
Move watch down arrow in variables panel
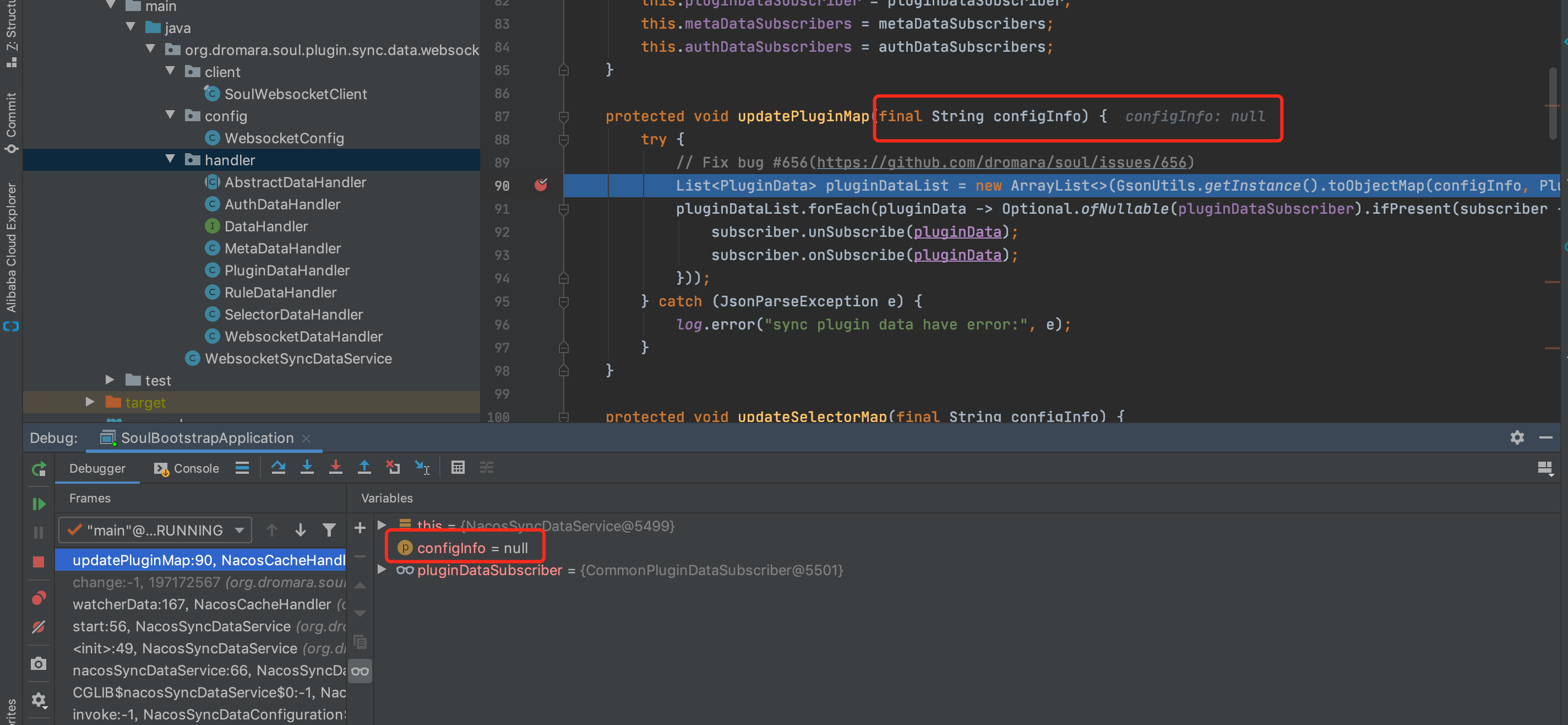[360, 613]
